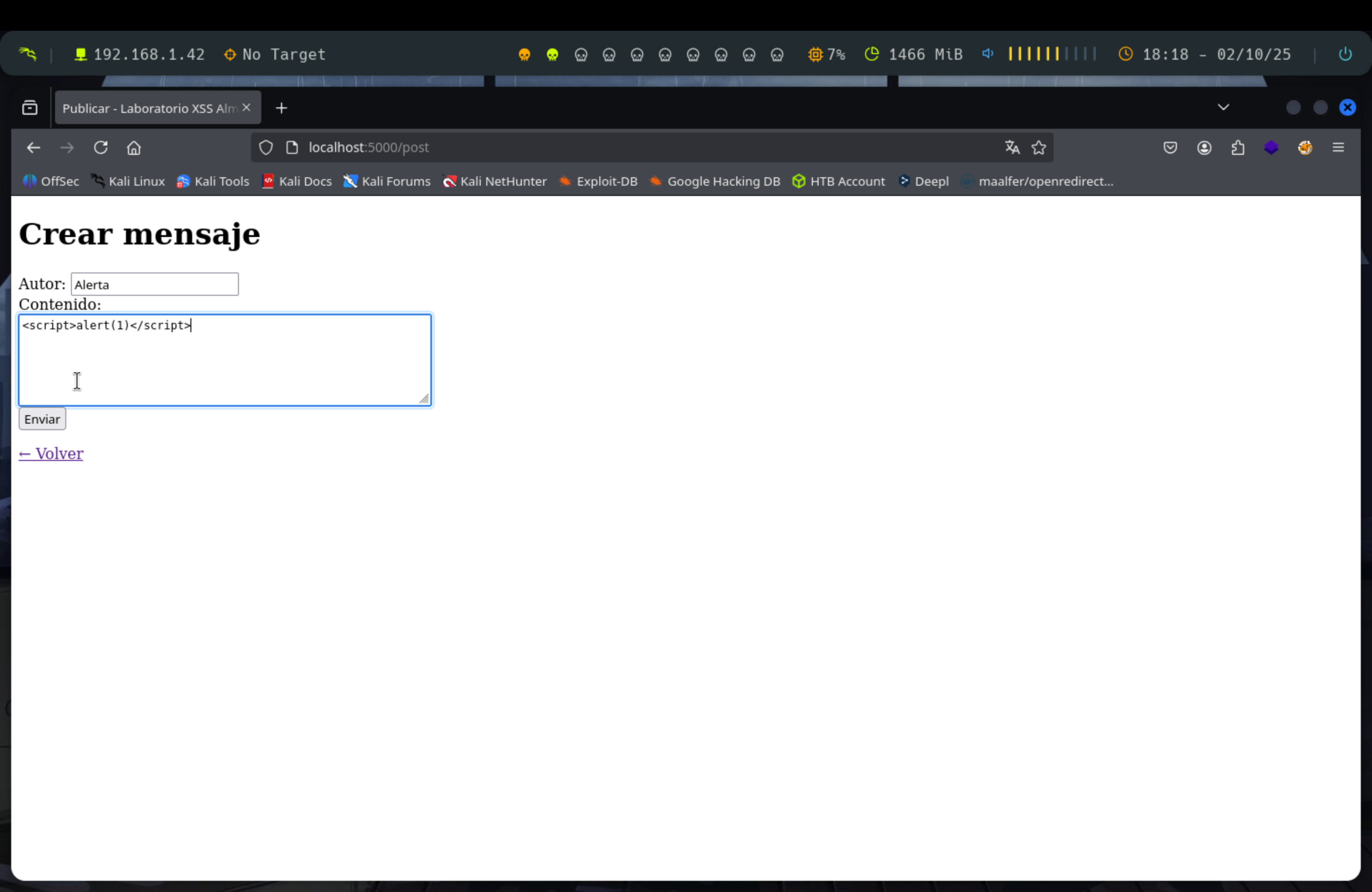Open the tracking protection shield icon
1372x892 pixels.
click(266, 147)
